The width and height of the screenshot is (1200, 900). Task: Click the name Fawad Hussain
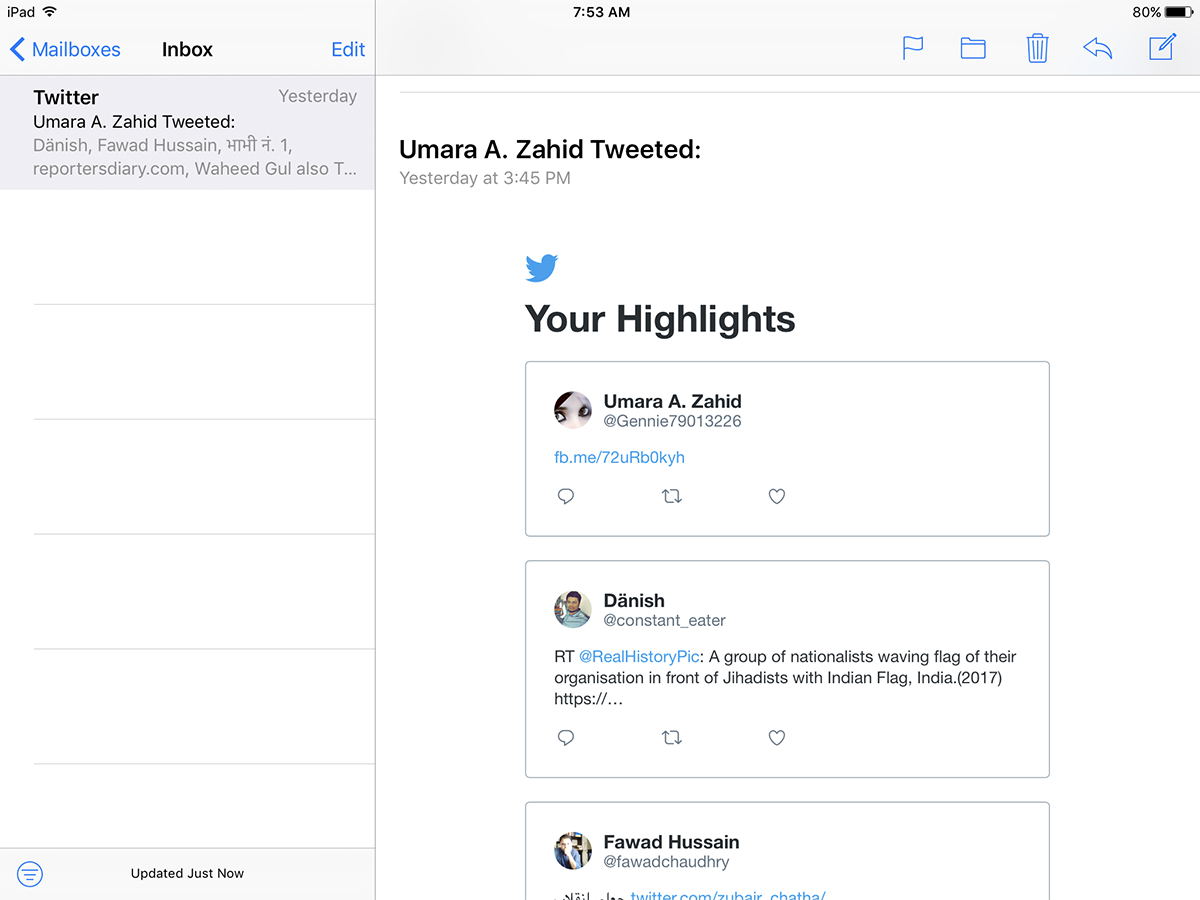click(671, 841)
